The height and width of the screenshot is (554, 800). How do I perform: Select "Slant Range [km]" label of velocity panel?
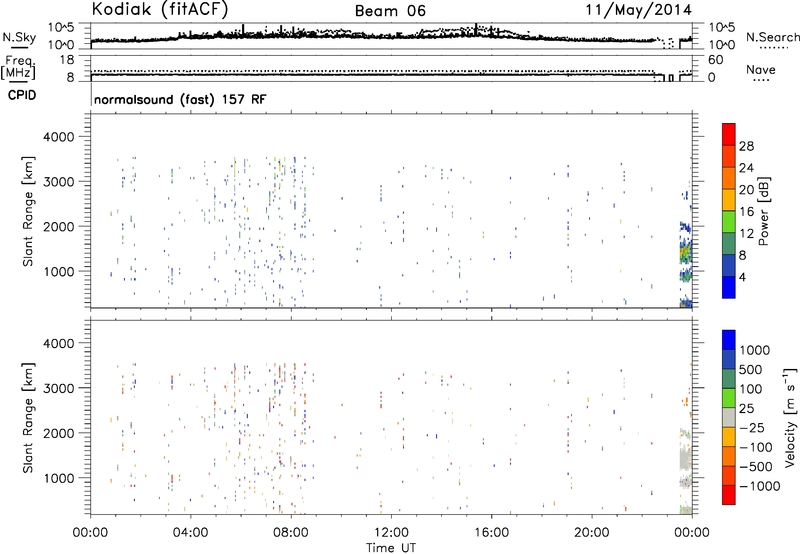tap(28, 418)
